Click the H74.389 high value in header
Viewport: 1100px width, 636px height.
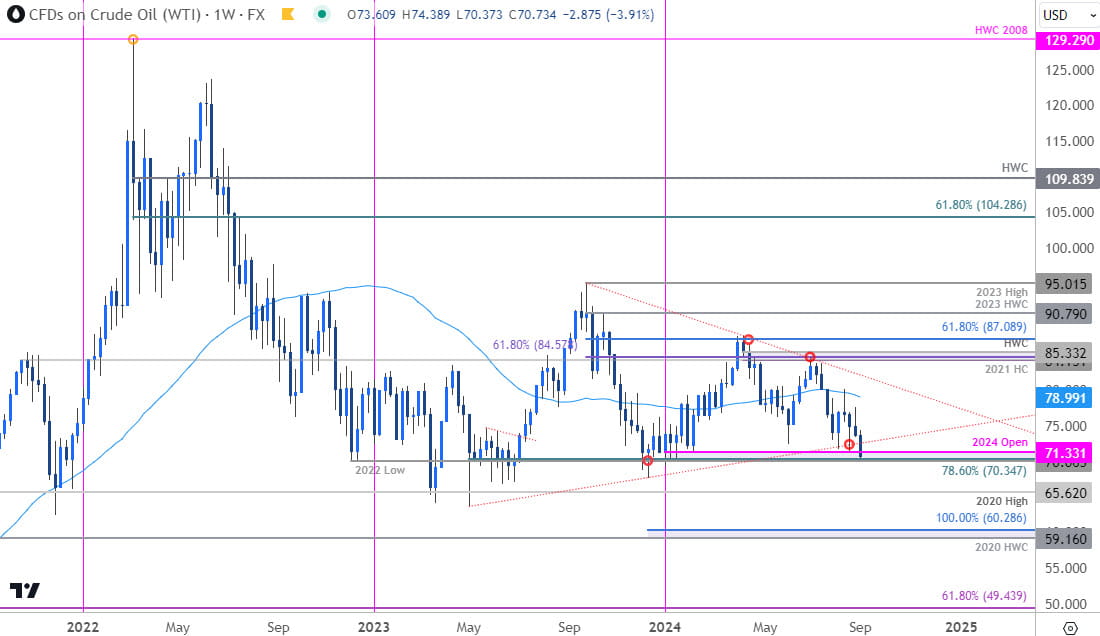tap(426, 14)
